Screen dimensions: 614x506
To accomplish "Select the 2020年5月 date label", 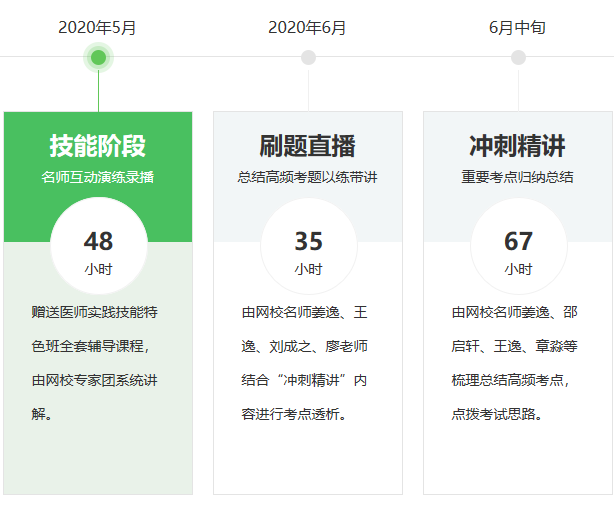I will pos(98,27).
